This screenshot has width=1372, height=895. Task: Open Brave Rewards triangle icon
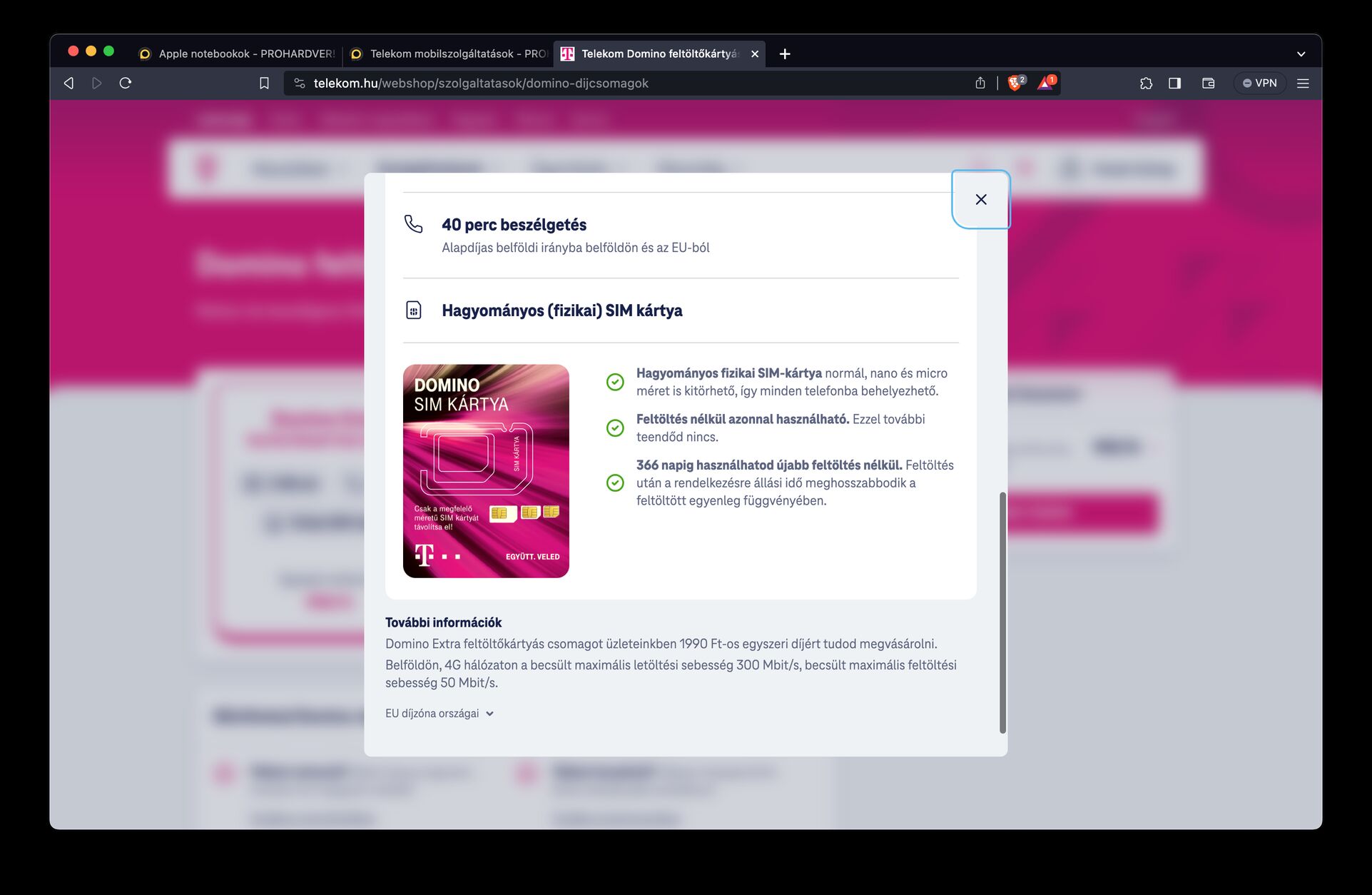[1046, 83]
